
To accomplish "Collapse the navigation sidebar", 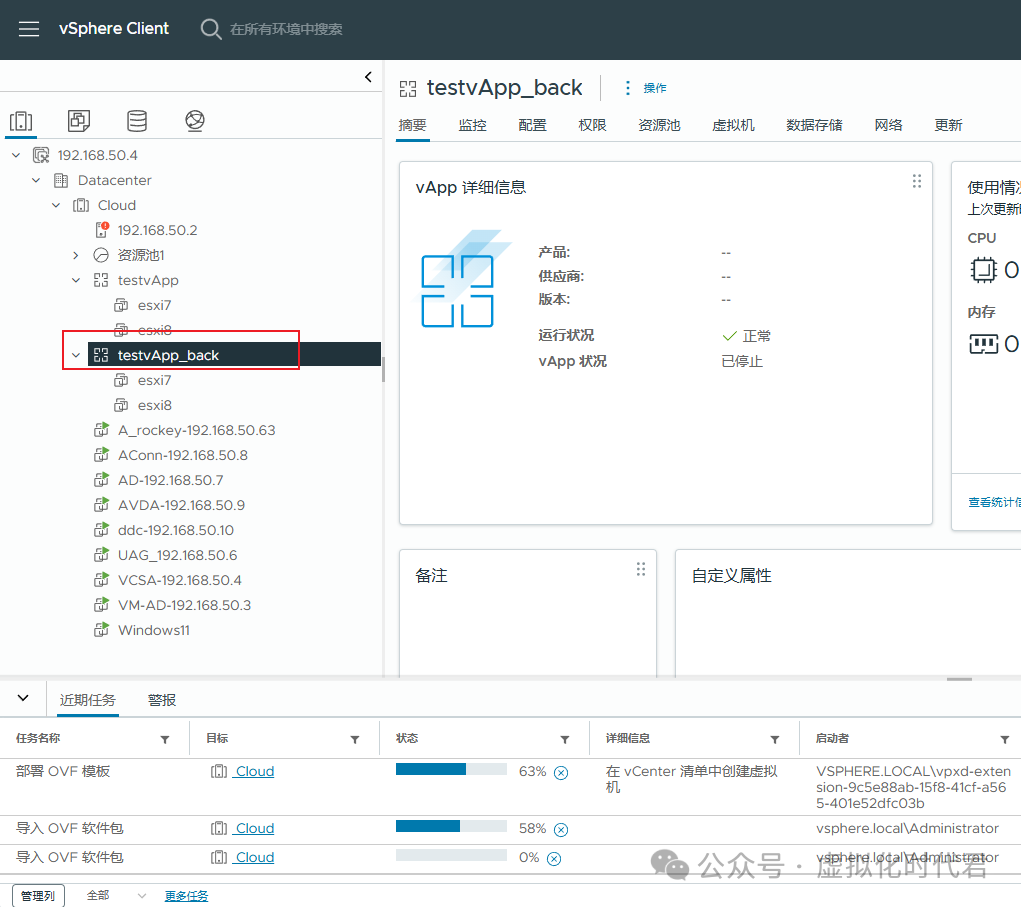I will [x=369, y=77].
